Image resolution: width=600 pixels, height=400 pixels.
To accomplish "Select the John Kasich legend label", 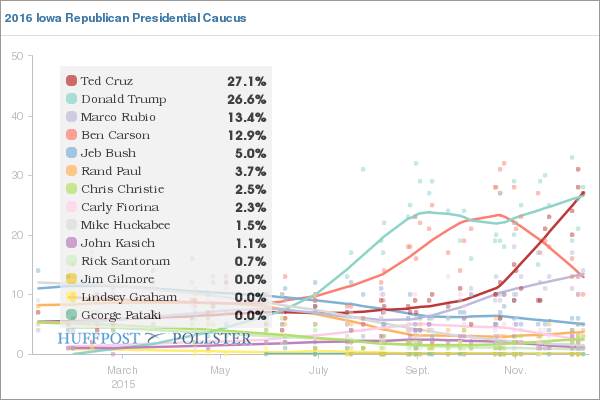I will (118, 243).
